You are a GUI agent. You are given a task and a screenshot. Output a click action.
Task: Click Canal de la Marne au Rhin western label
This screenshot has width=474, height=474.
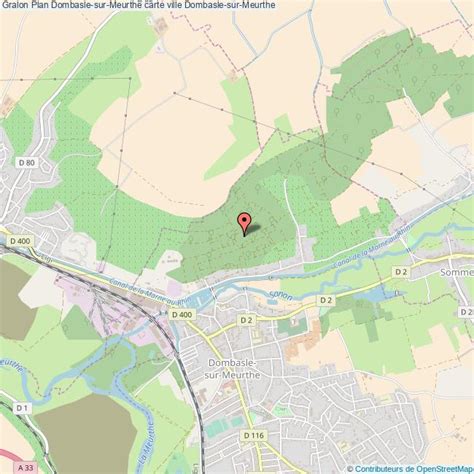point(150,291)
